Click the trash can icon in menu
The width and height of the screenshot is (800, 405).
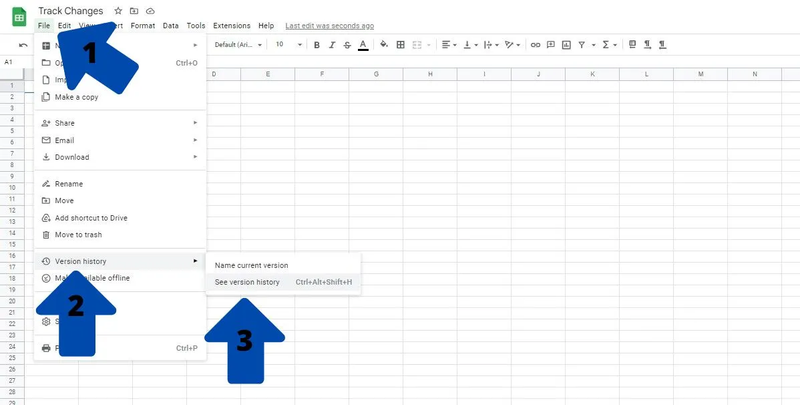pyautogui.click(x=46, y=235)
